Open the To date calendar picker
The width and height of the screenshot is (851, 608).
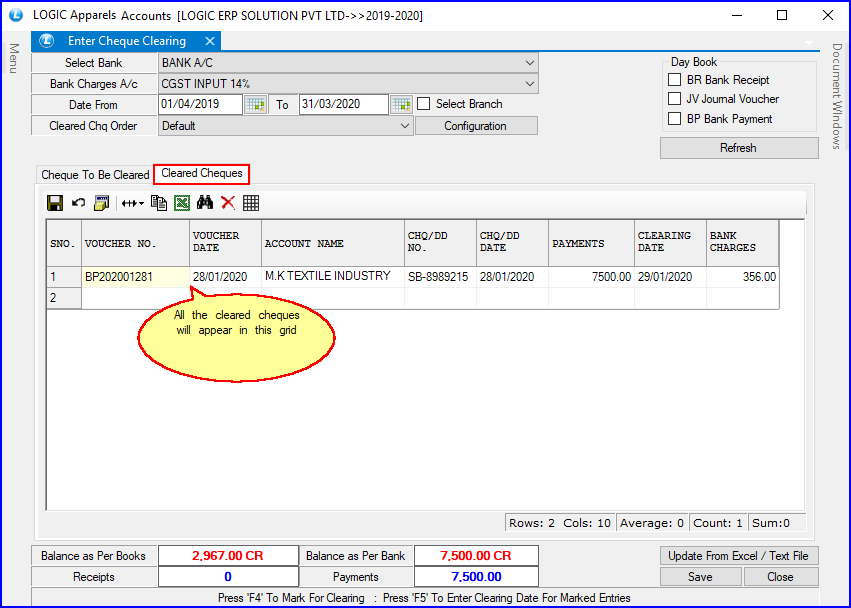[x=401, y=104]
